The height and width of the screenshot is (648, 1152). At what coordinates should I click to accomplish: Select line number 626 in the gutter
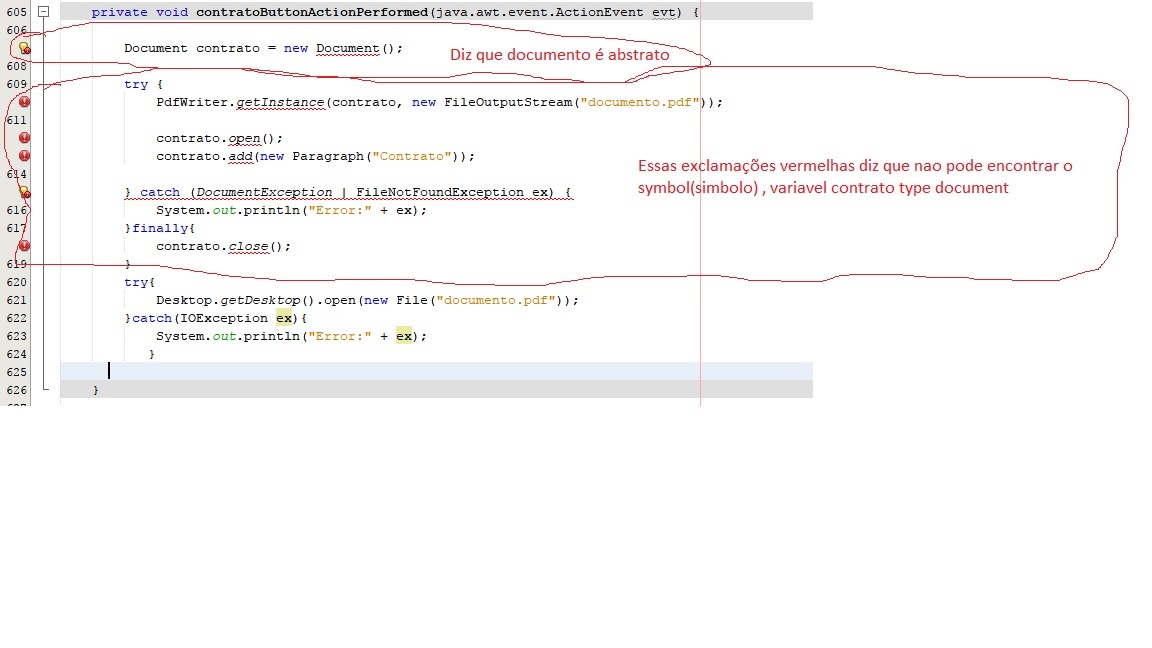[16, 390]
